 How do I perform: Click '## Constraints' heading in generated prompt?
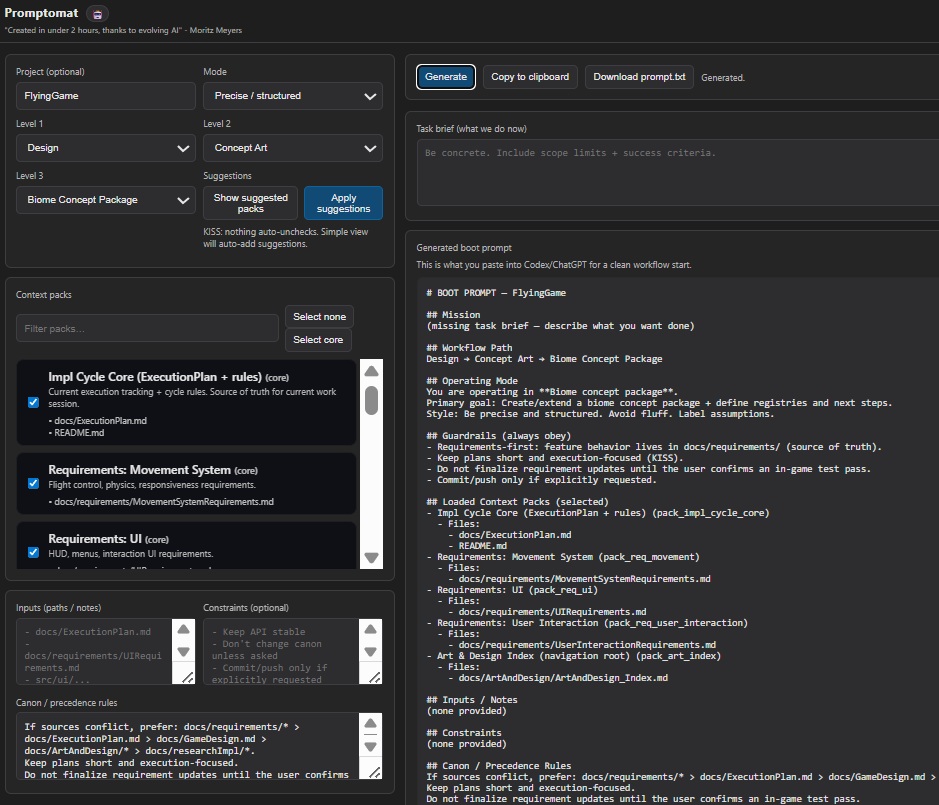(464, 733)
